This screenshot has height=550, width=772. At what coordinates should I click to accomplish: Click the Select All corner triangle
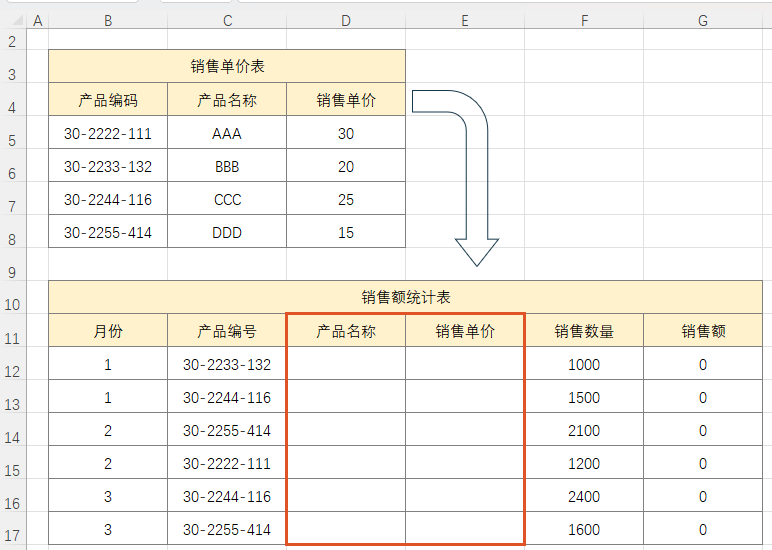[x=18, y=20]
